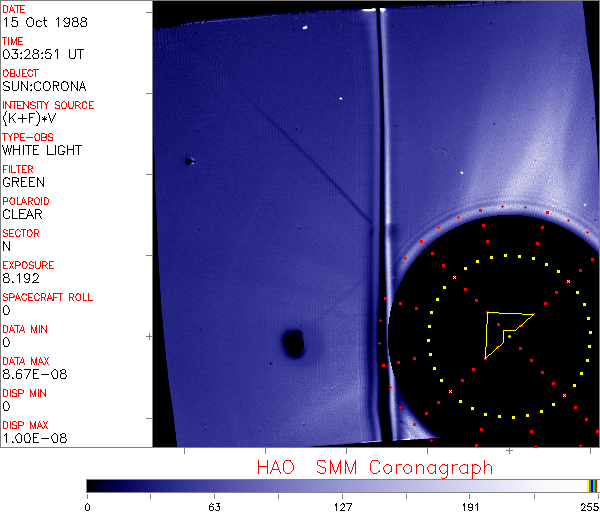Click the multicolored end of the color bar
Image resolution: width=600 pixels, height=512 pixels.
[x=593, y=485]
